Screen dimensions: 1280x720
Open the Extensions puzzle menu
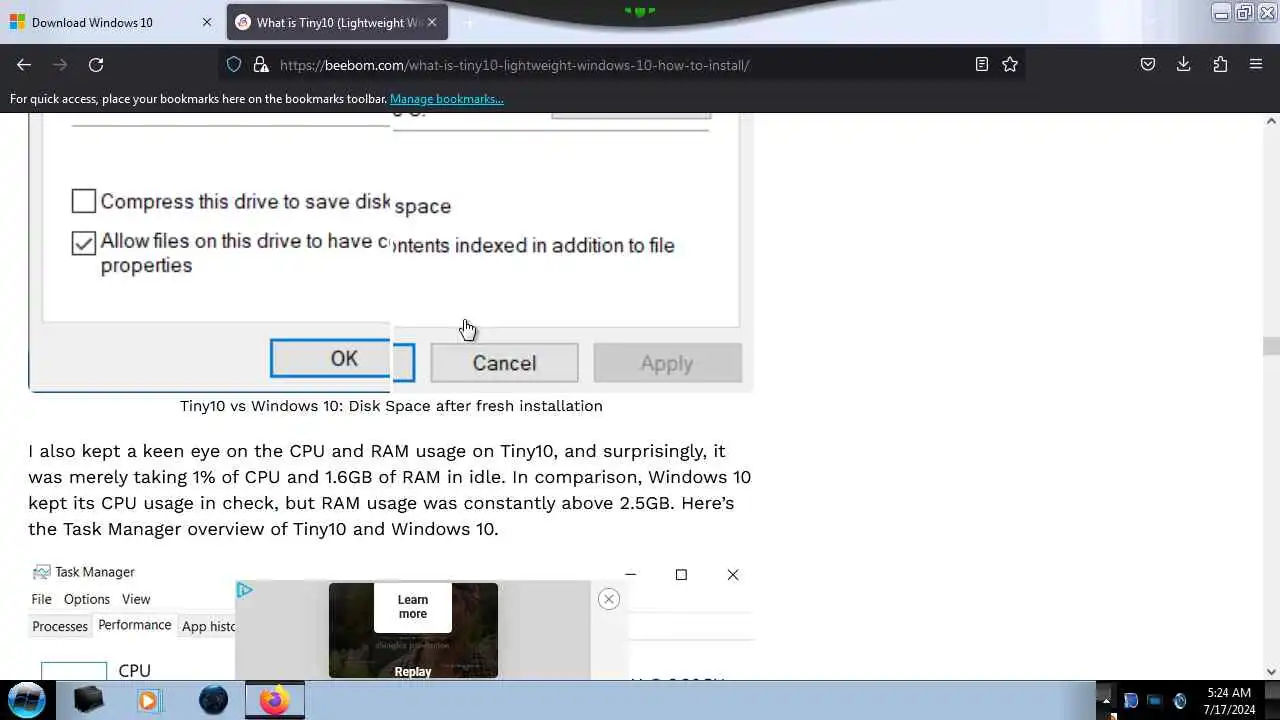(x=1220, y=64)
